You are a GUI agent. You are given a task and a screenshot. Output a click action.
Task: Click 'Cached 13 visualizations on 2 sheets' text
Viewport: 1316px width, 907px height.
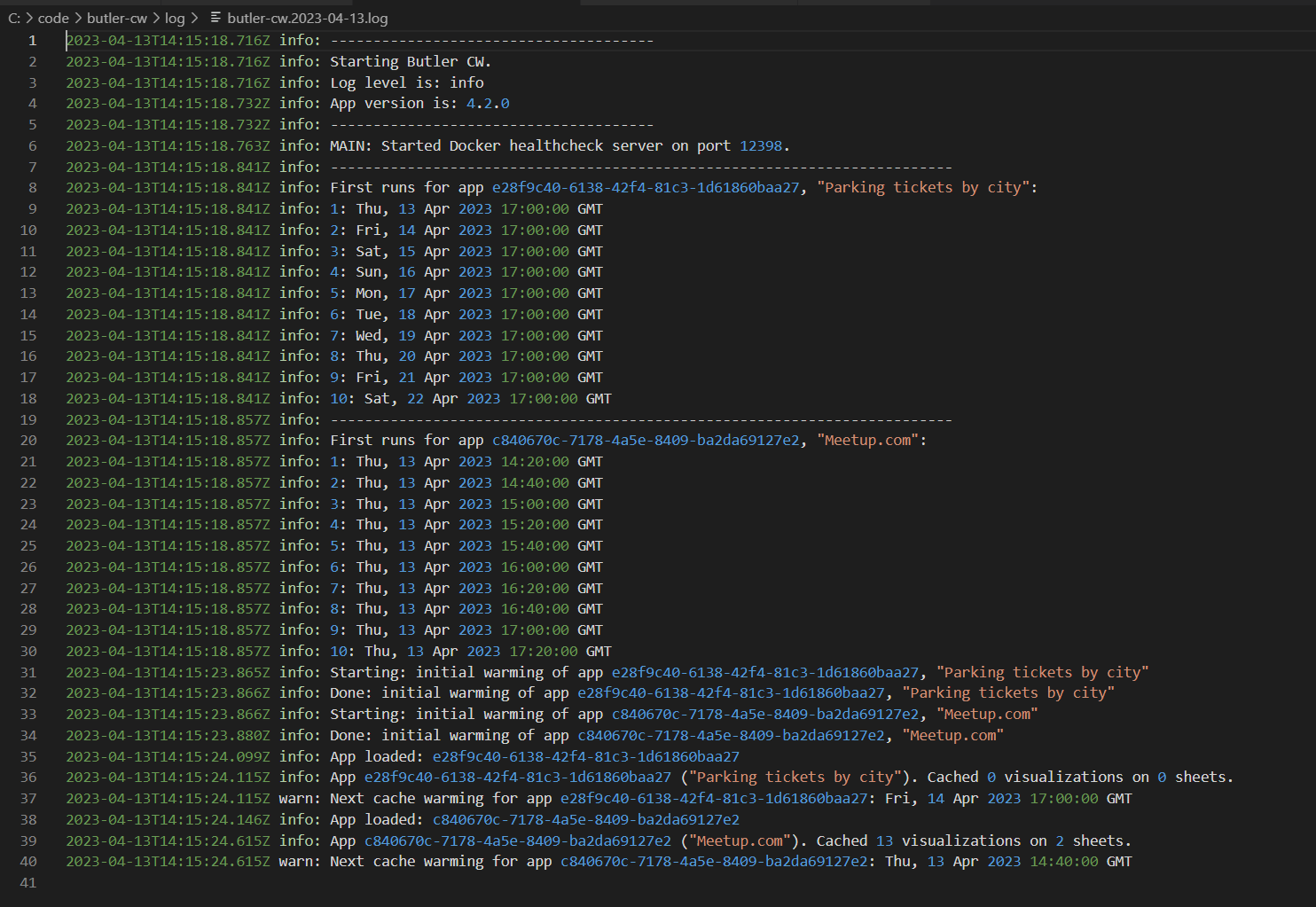969,841
